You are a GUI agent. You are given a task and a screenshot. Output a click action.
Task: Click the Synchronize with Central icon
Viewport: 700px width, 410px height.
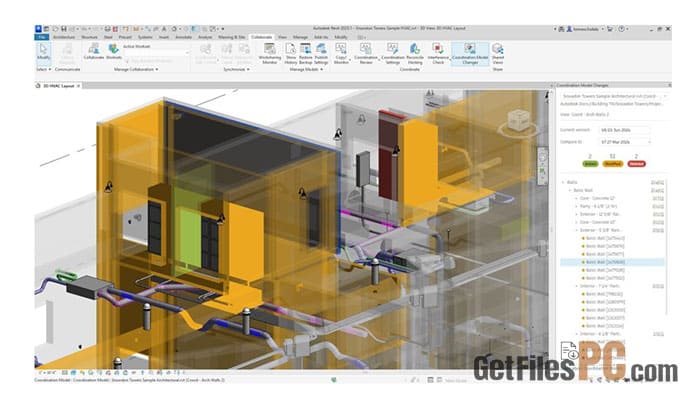click(x=206, y=54)
